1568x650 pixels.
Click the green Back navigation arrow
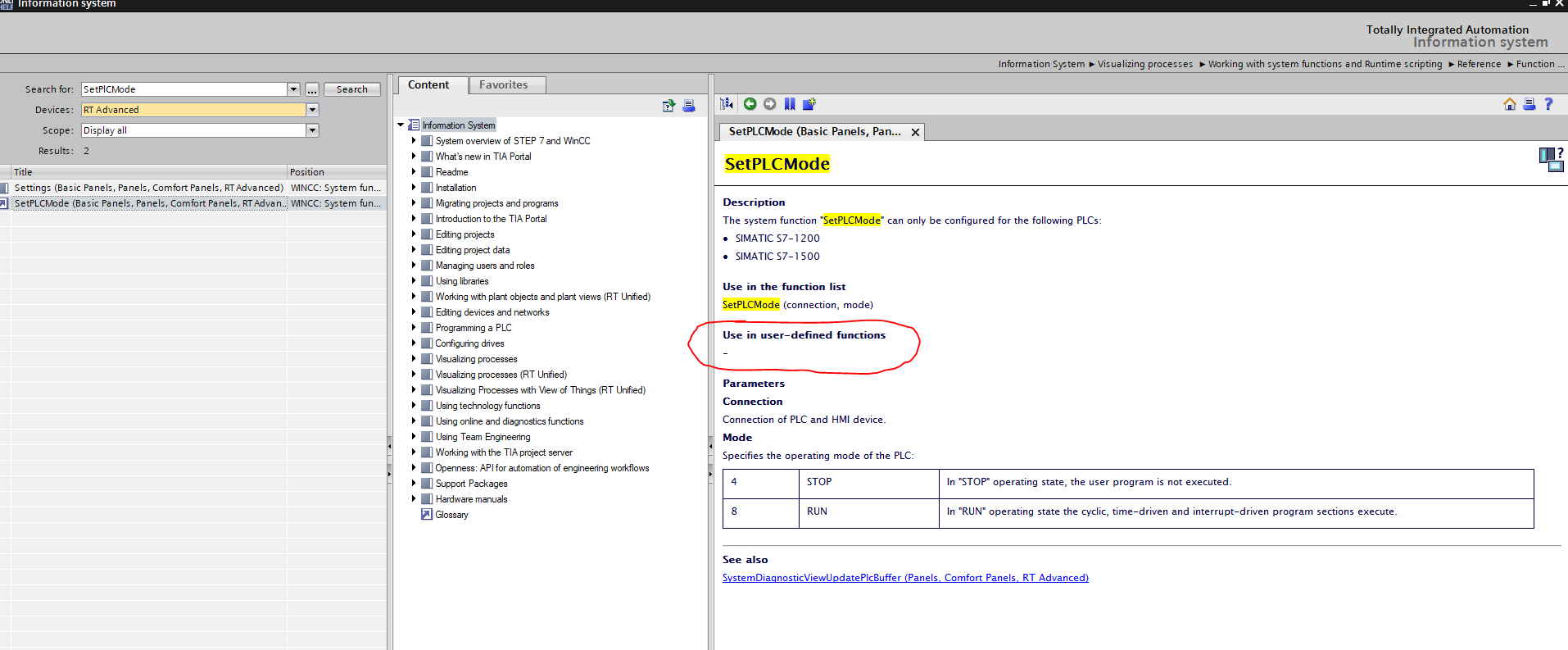tap(750, 103)
